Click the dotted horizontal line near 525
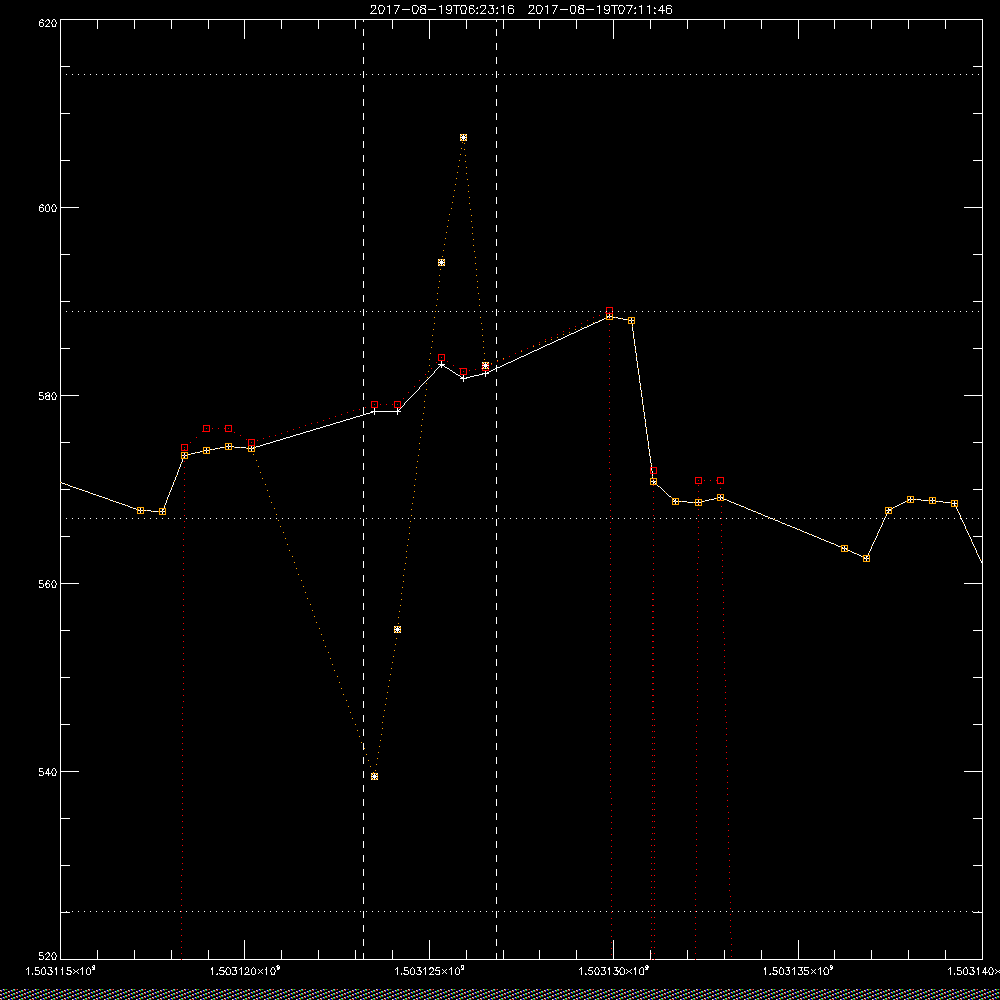Image resolution: width=1000 pixels, height=1000 pixels. pyautogui.click(x=521, y=911)
